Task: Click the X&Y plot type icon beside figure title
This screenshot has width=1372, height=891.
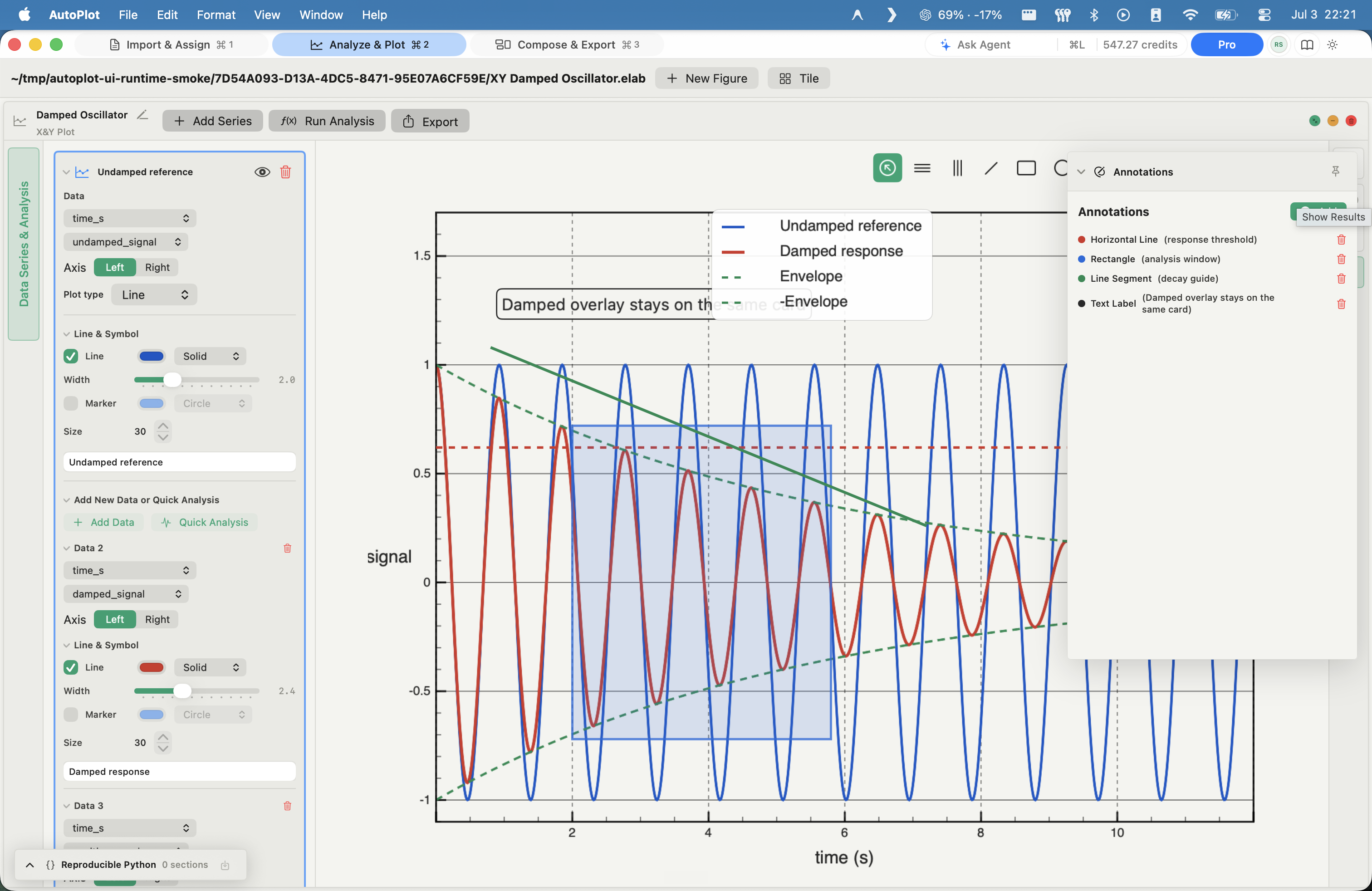Action: (x=20, y=121)
